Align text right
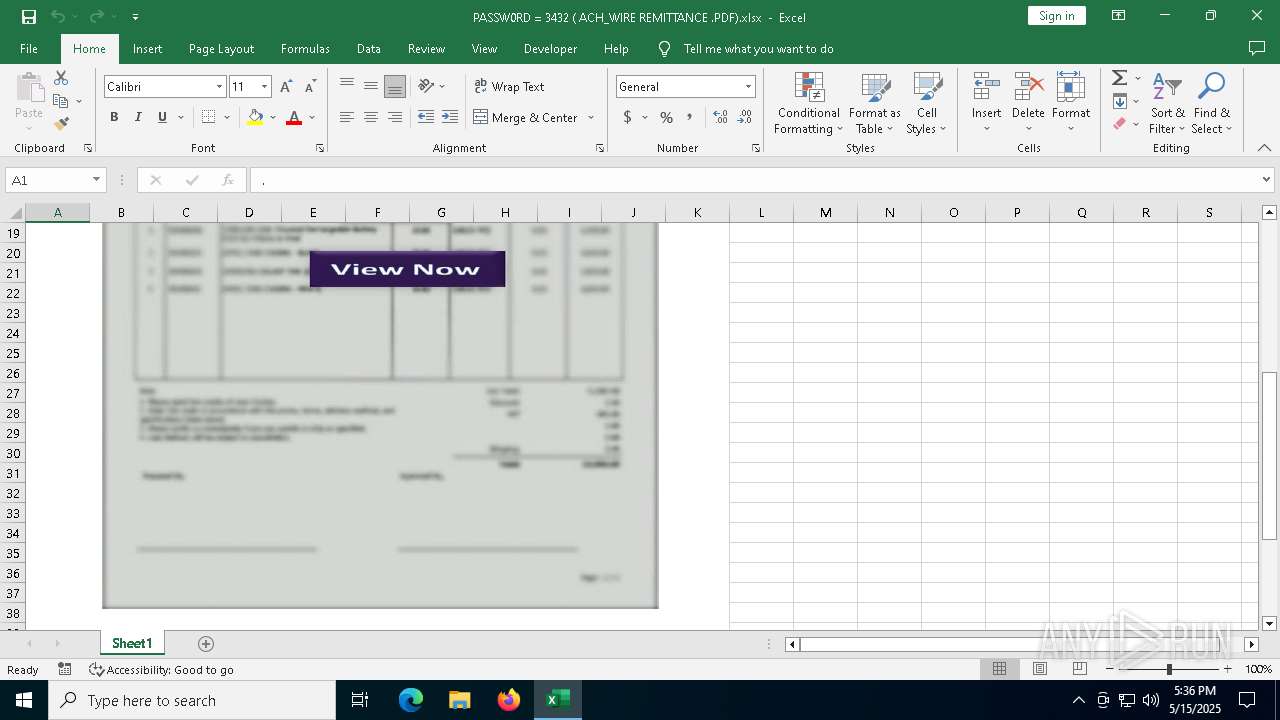This screenshot has width=1280, height=720. pos(395,117)
